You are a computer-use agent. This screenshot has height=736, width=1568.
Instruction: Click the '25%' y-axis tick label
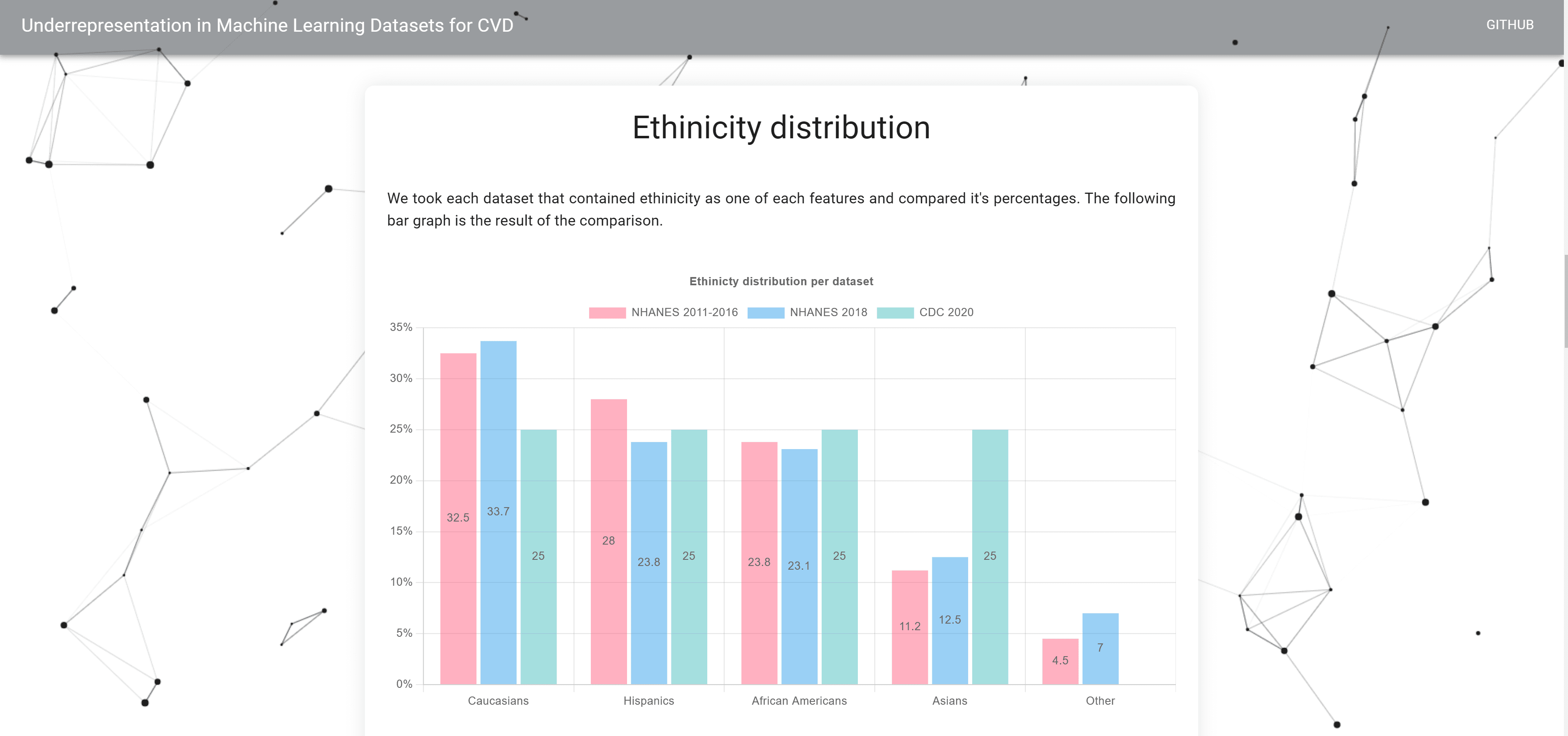(401, 429)
